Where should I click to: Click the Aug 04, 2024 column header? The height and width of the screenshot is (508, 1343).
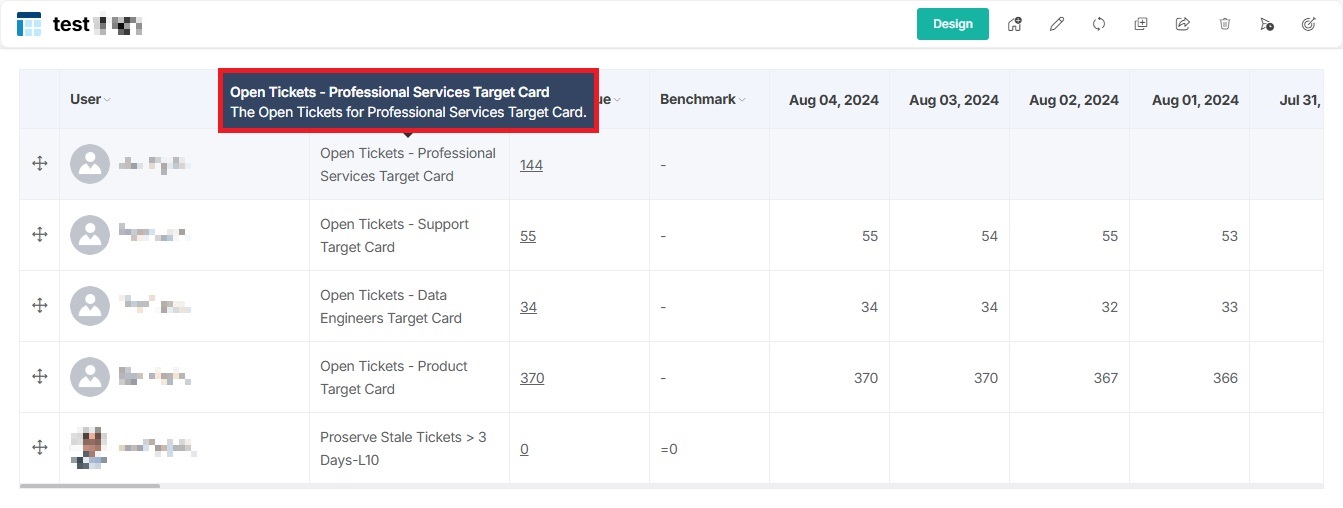pos(833,100)
